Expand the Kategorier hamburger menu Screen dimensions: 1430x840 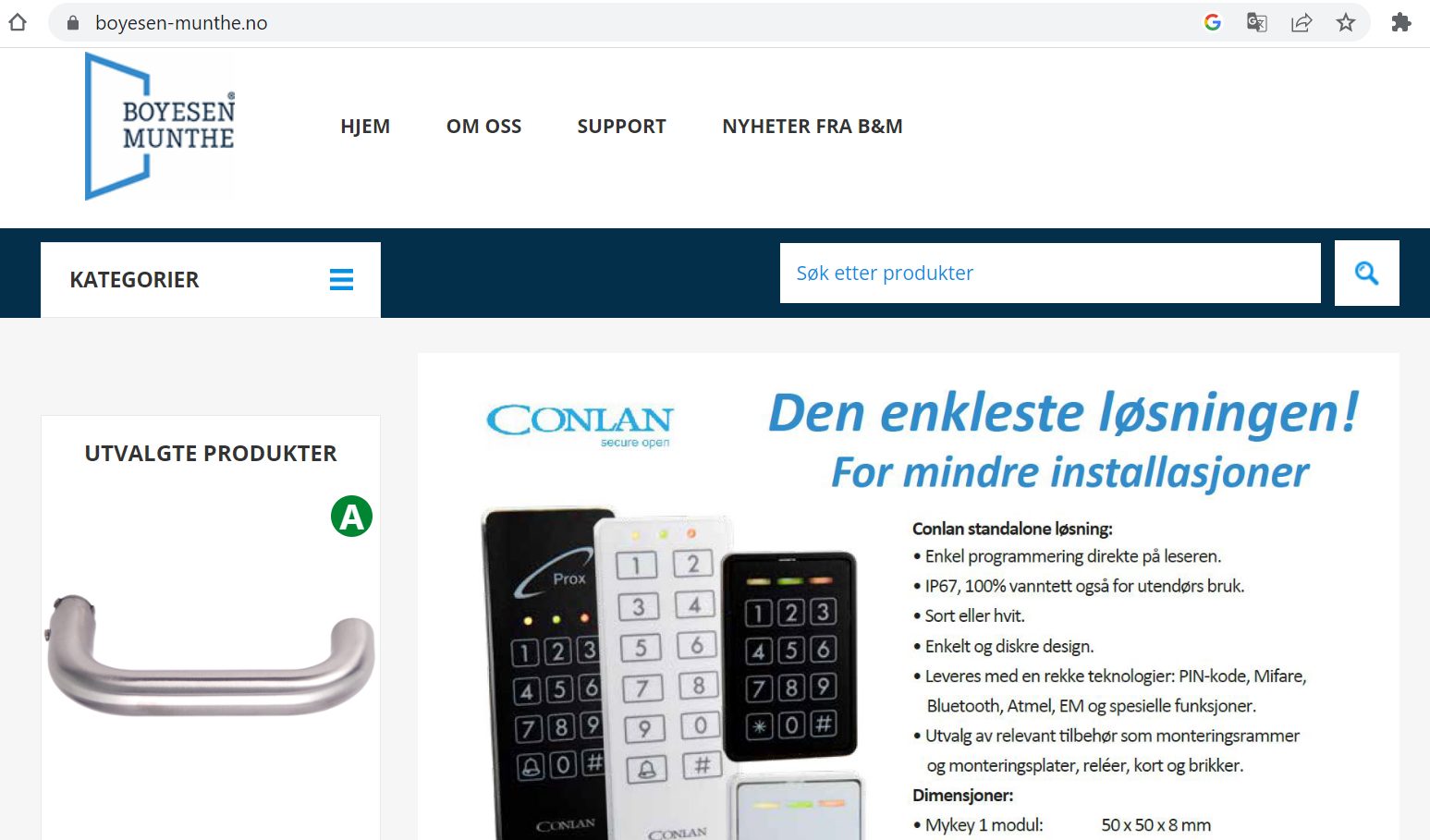click(x=341, y=279)
